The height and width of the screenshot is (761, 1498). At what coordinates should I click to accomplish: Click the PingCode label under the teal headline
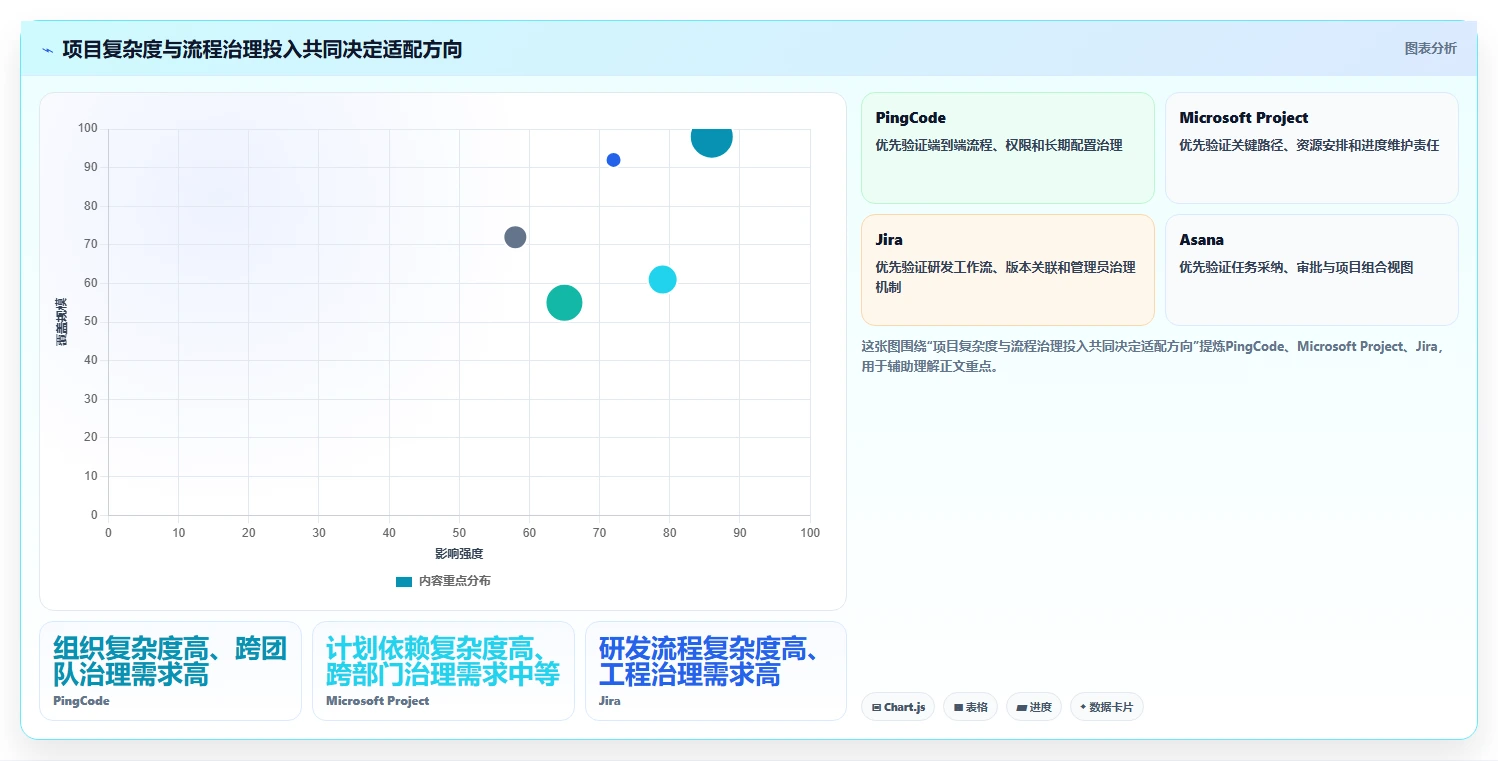81,701
